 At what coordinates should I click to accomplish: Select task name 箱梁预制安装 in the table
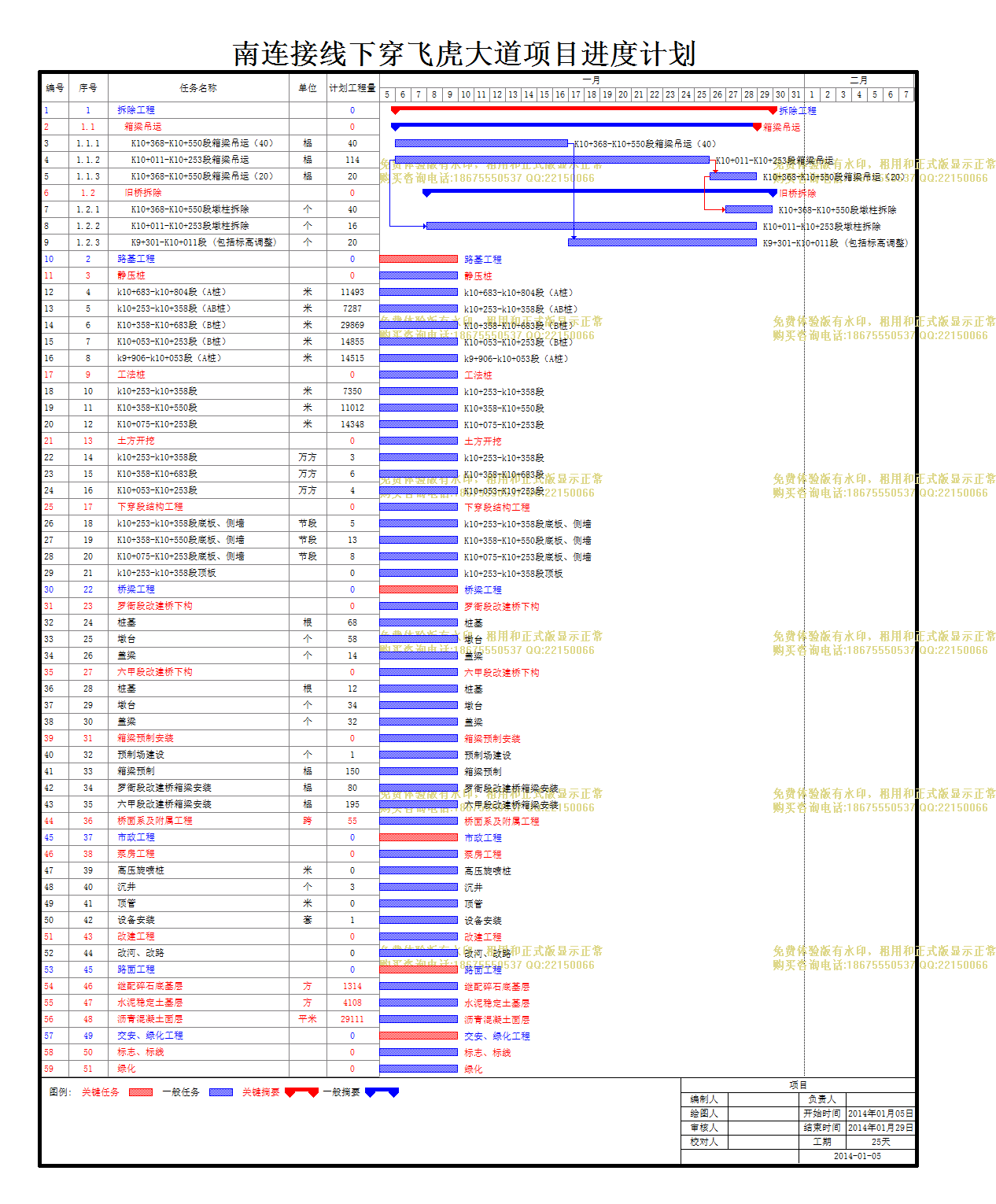click(146, 738)
